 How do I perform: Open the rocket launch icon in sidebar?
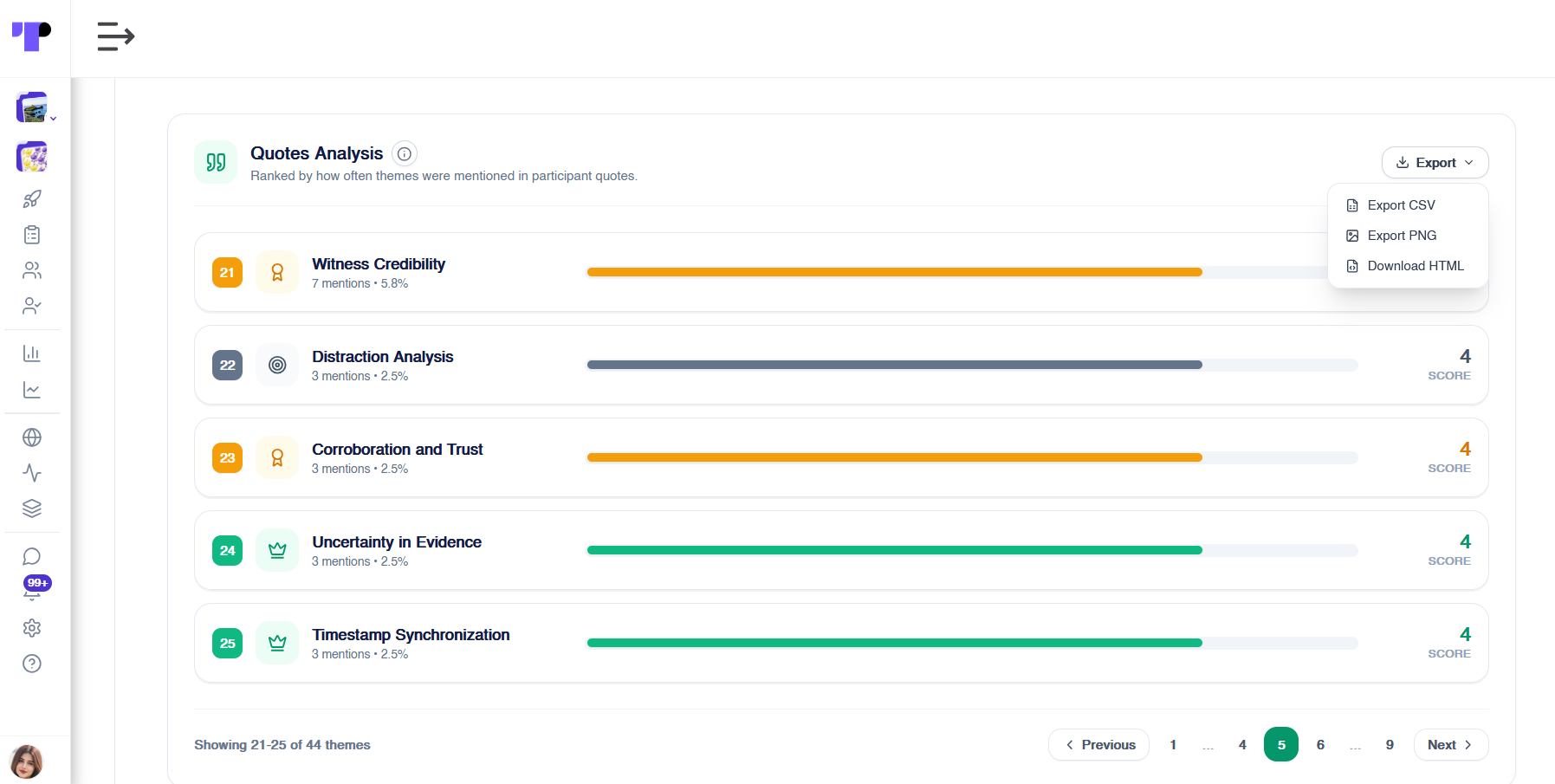(32, 199)
